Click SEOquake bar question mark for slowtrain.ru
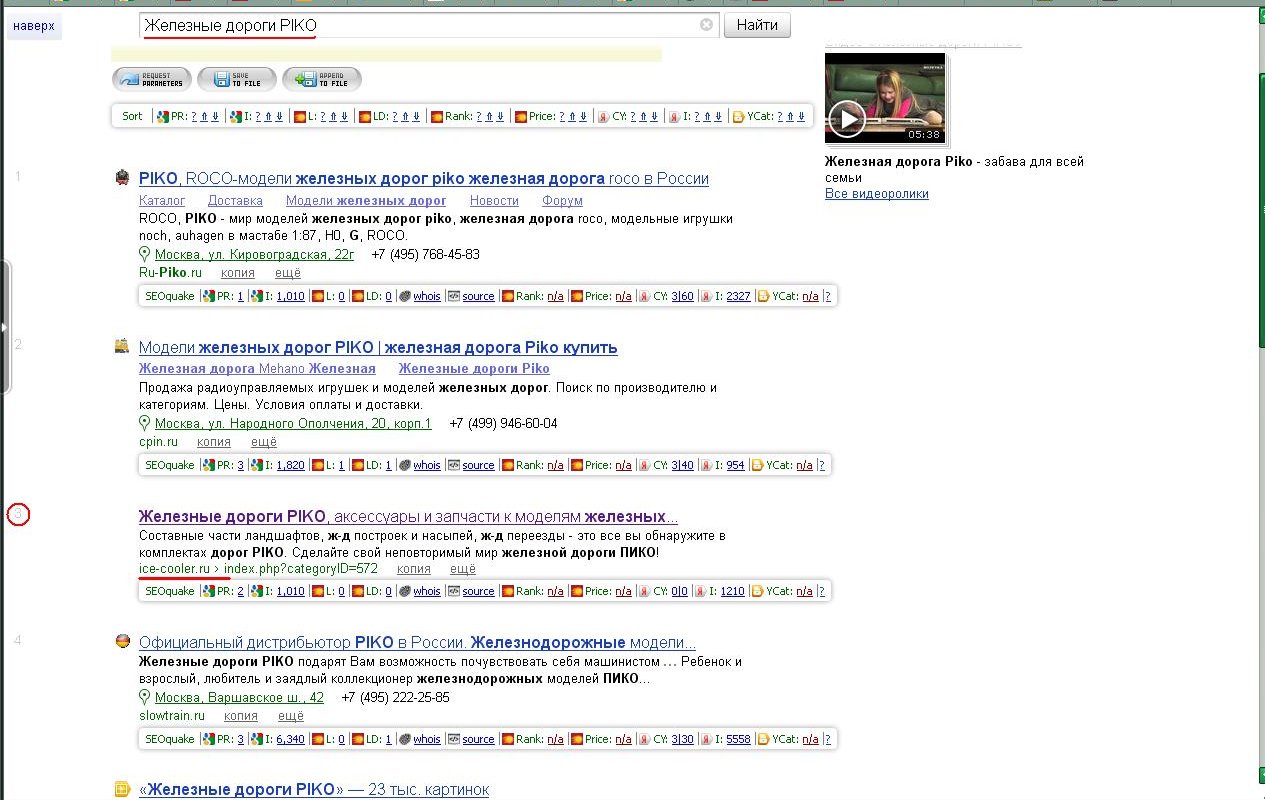 (x=826, y=739)
